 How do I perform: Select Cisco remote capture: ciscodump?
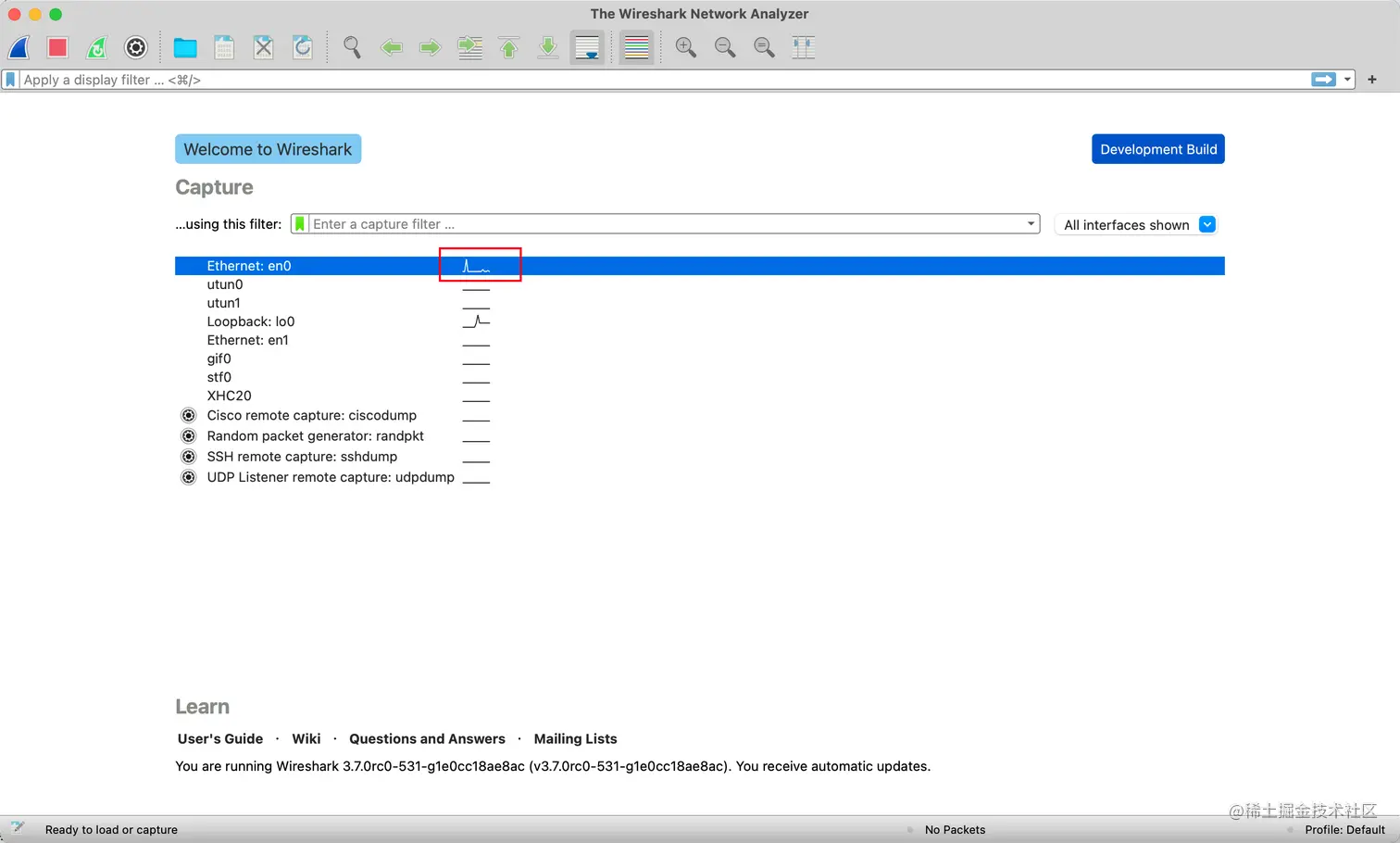tap(312, 415)
